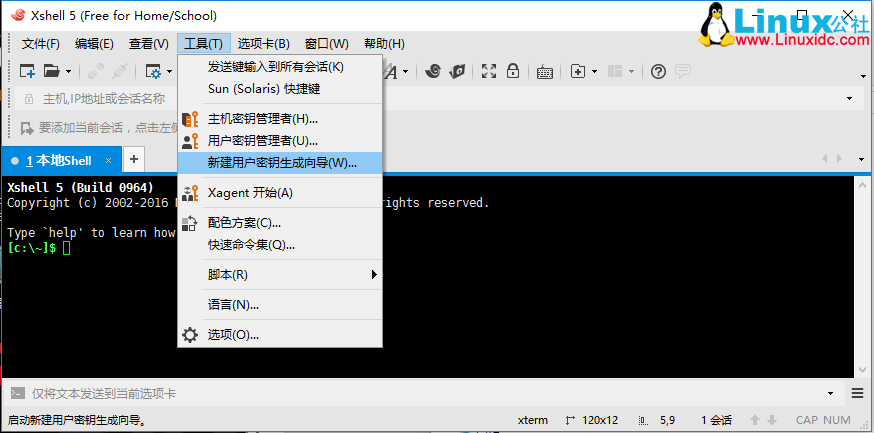Click the new tab group plus icon

(578, 71)
